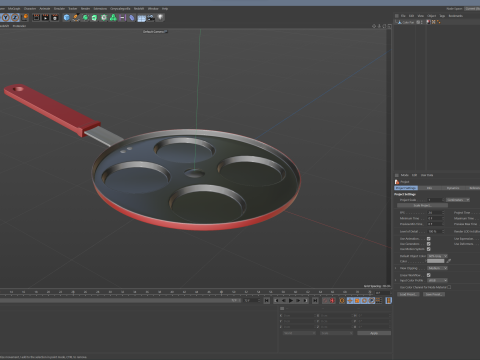
Task: Click the coordinate system toggle icon
Action: click(x=24, y=18)
